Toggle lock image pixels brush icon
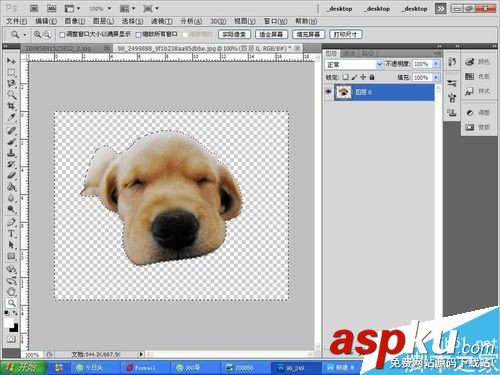 click(x=354, y=77)
